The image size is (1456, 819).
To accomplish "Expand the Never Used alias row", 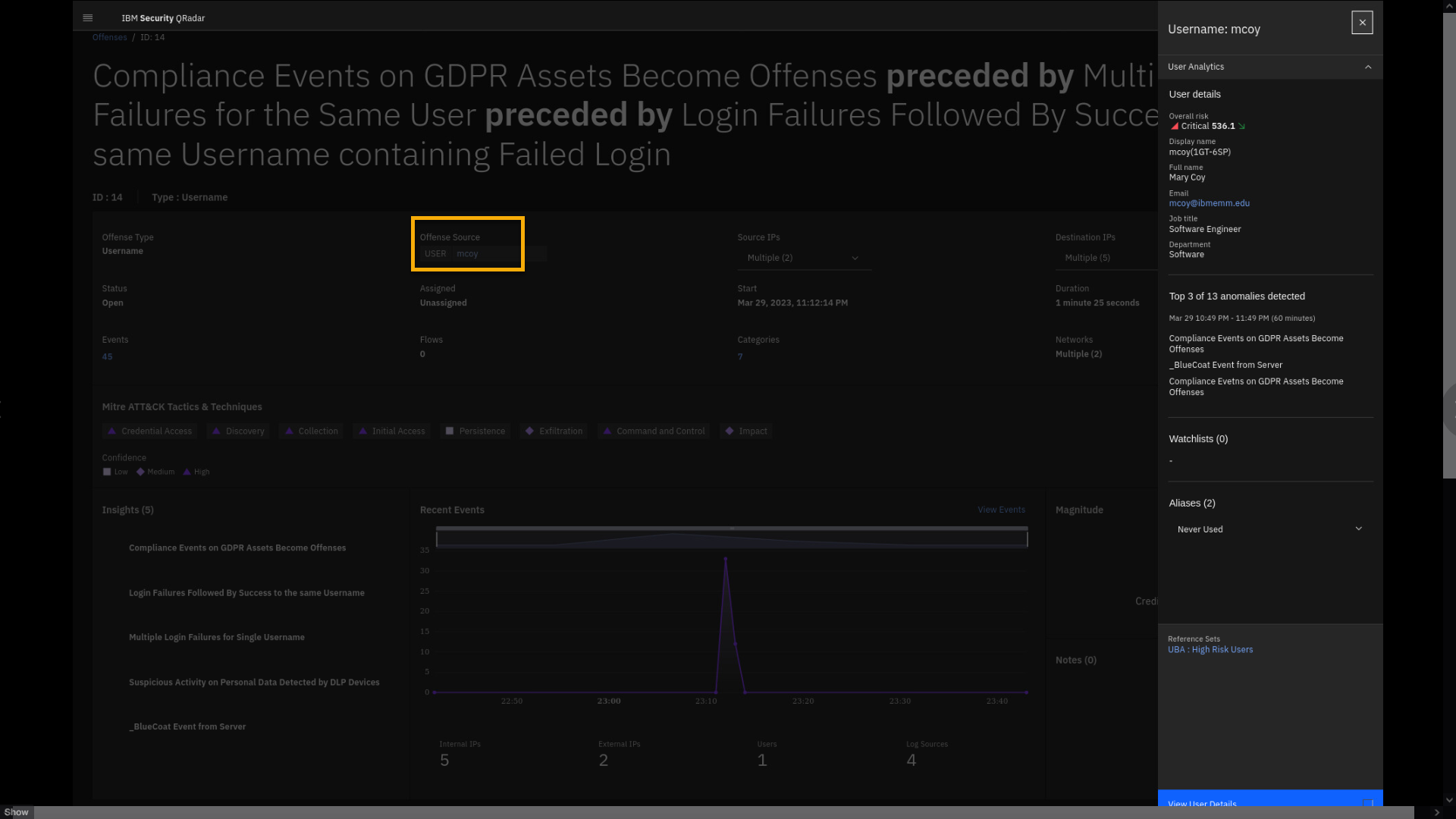I will (1358, 529).
